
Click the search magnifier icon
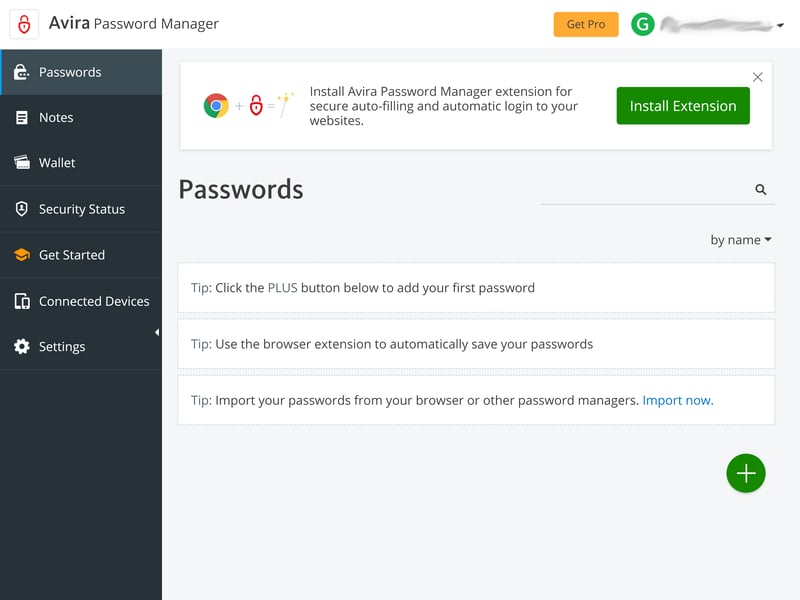[x=760, y=190]
